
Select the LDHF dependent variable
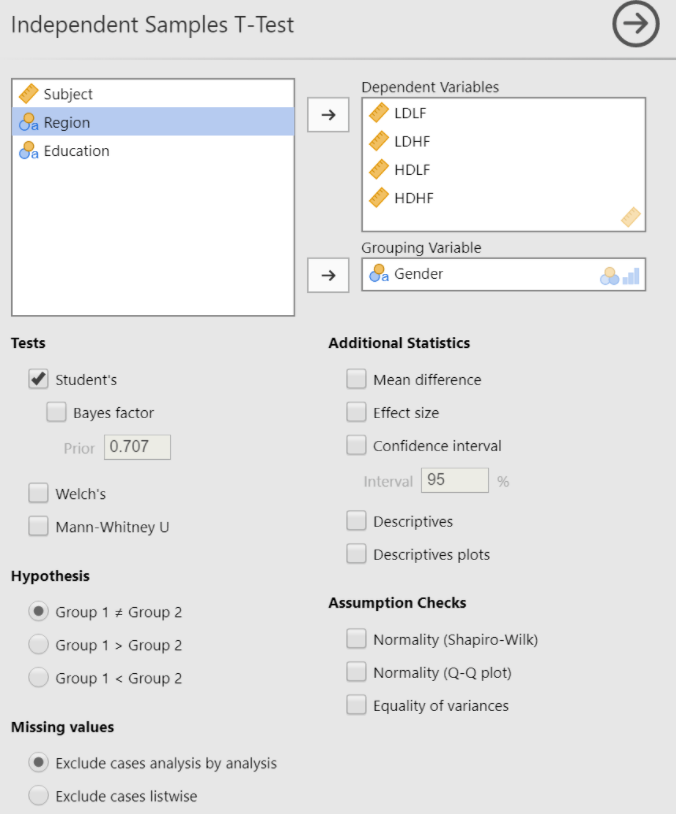click(x=411, y=141)
